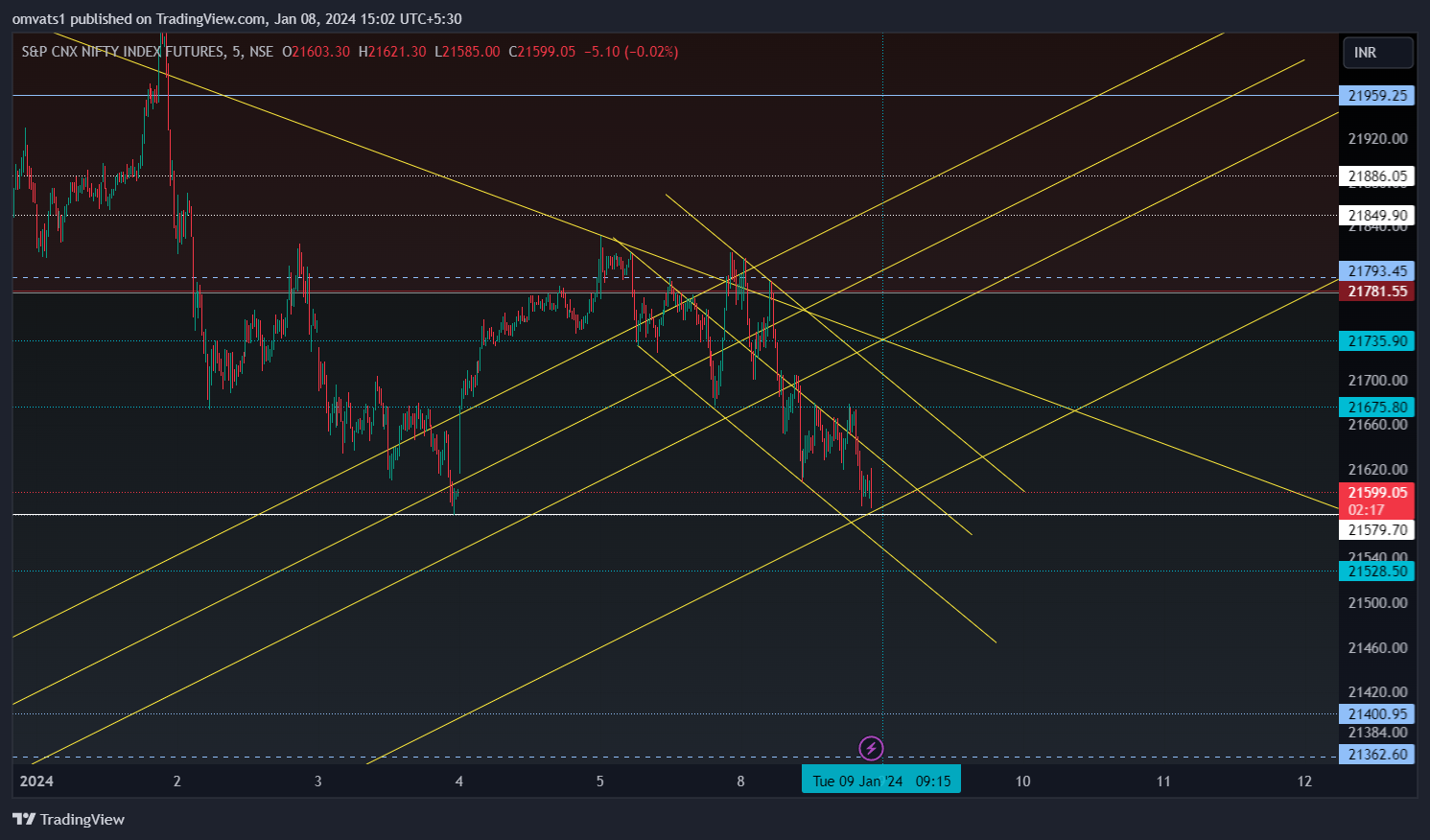The width and height of the screenshot is (1430, 840).
Task: Click date 12 on the time axis
Action: coord(1304,782)
